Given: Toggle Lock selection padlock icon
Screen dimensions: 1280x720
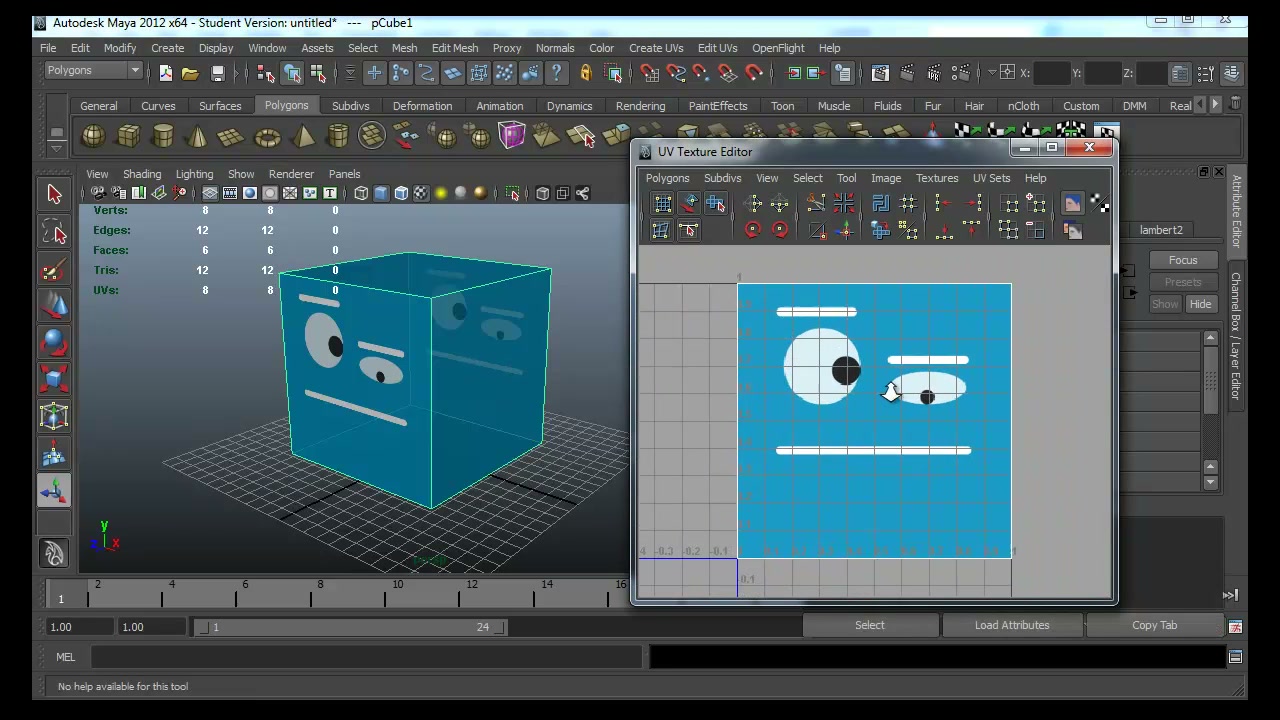Looking at the screenshot, I should pyautogui.click(x=586, y=73).
